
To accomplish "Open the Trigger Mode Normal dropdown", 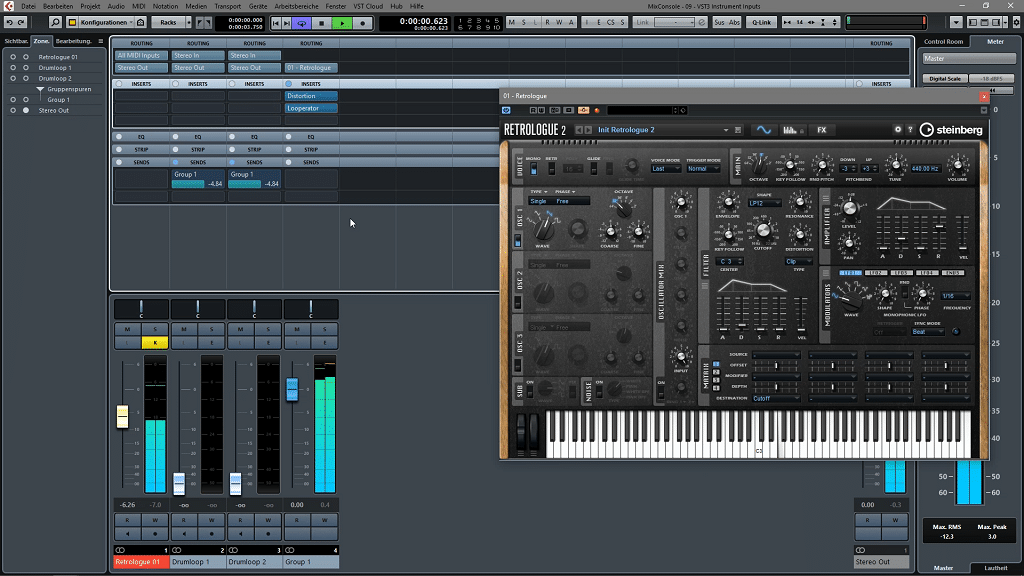I will [703, 168].
